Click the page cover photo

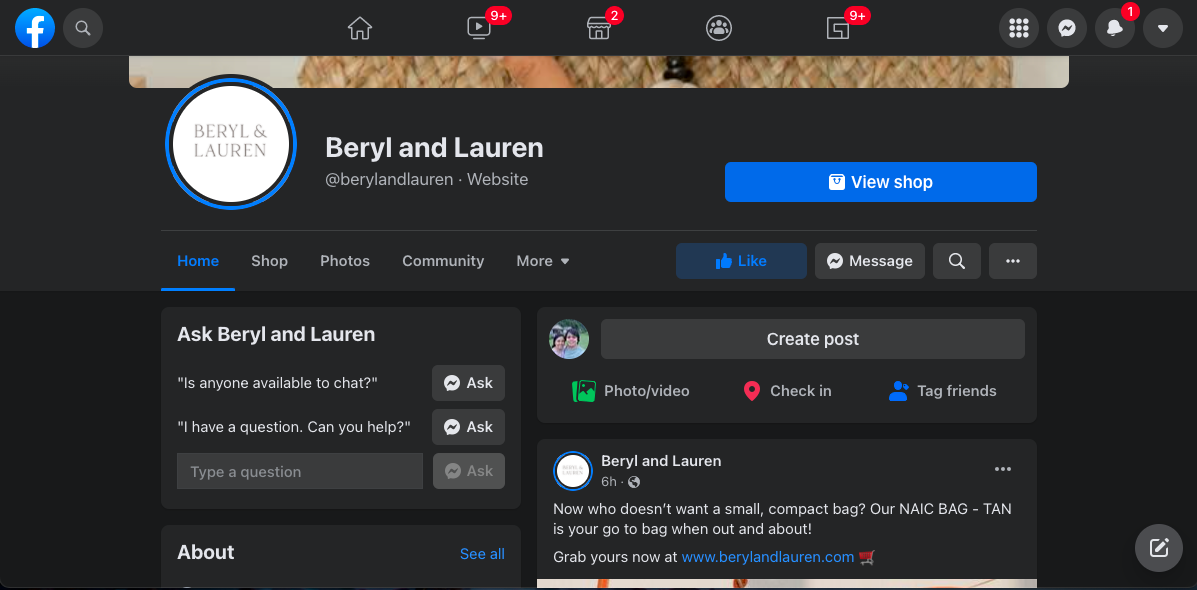[598, 72]
